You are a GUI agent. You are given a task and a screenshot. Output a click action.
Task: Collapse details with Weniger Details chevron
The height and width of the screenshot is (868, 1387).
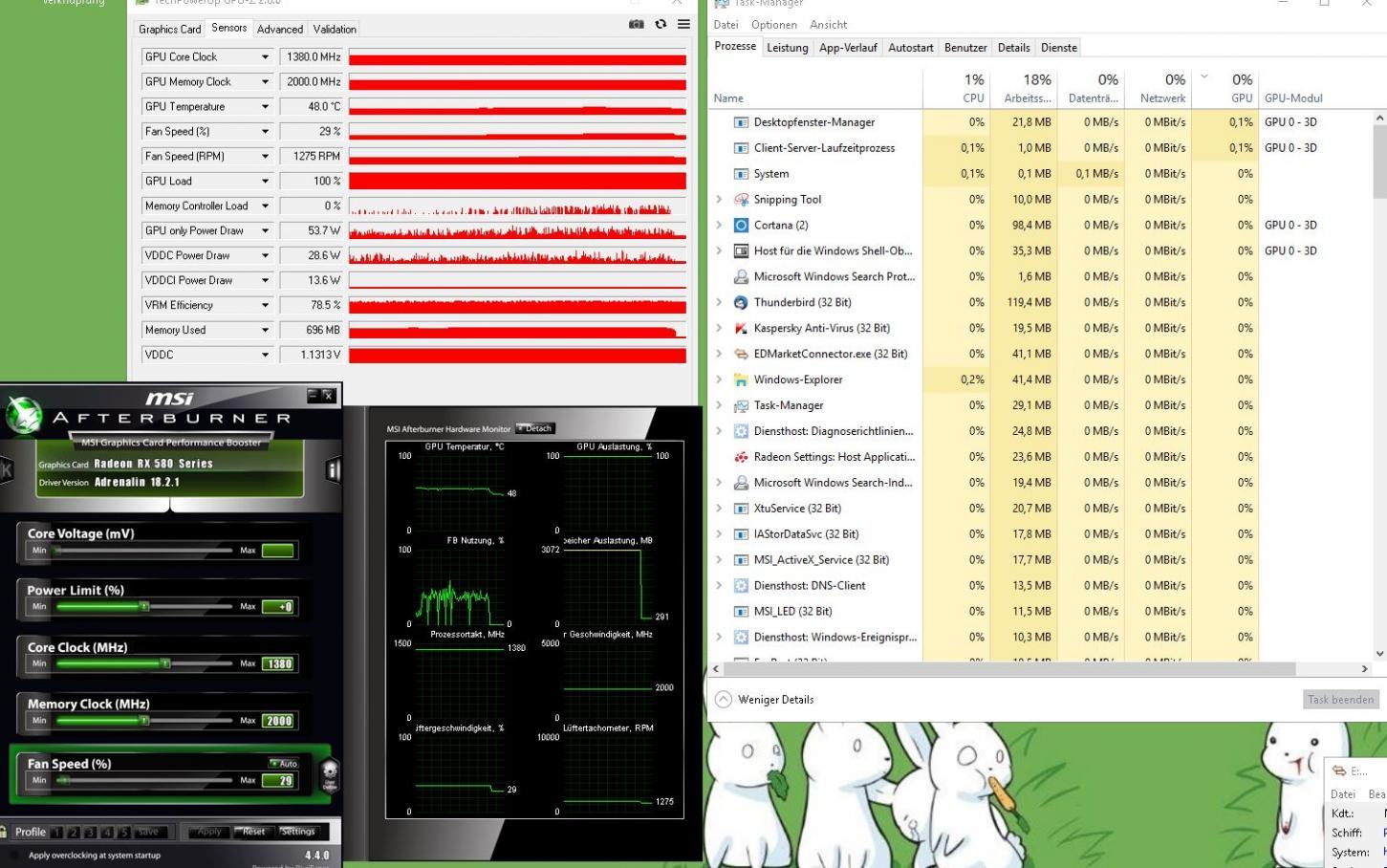[724, 700]
